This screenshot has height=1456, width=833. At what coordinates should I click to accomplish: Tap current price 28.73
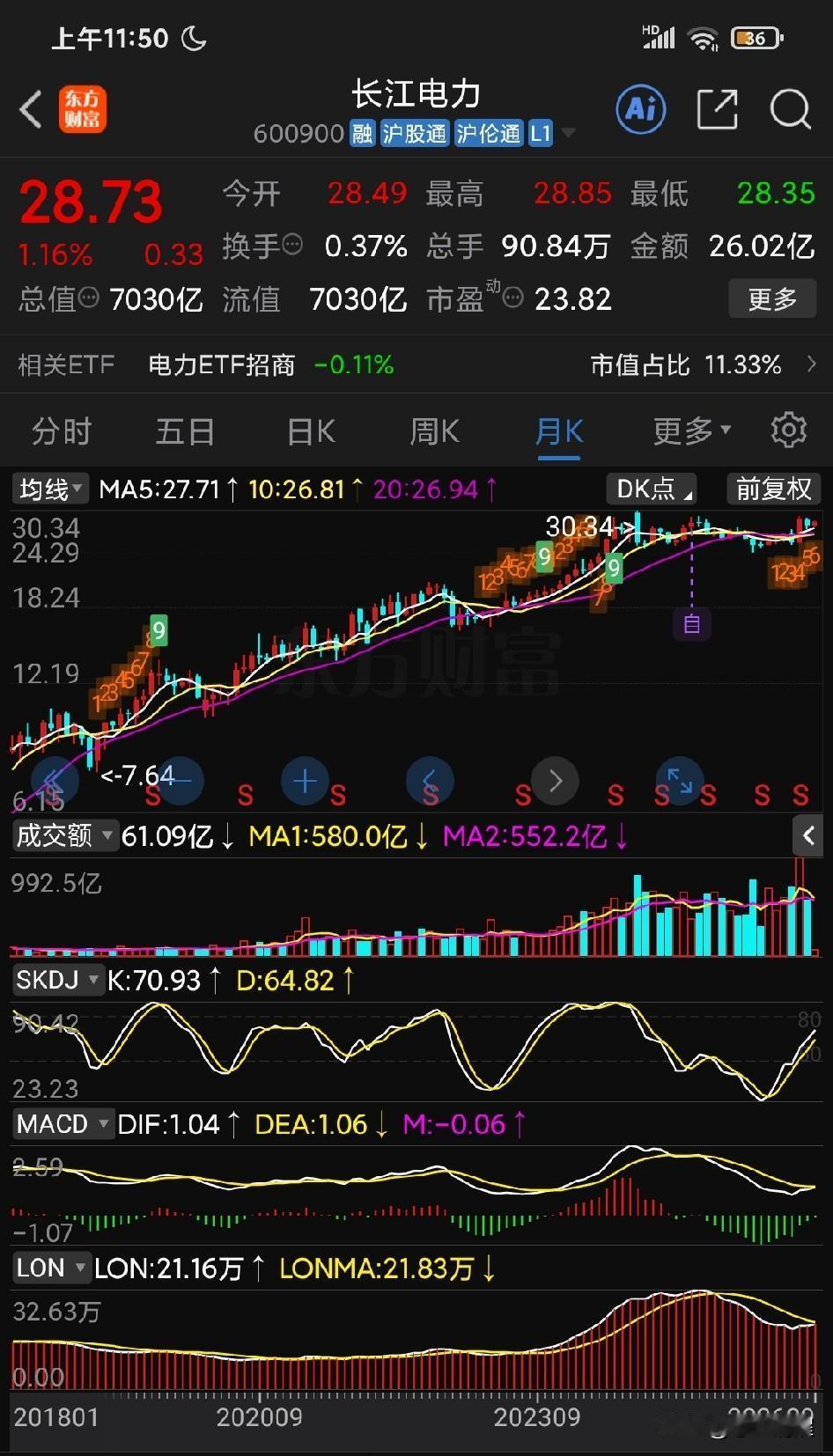[91, 202]
